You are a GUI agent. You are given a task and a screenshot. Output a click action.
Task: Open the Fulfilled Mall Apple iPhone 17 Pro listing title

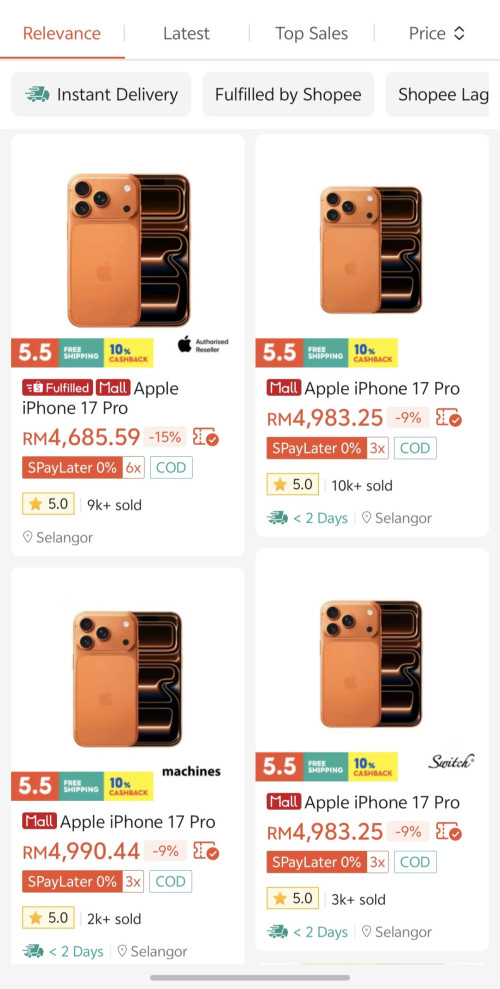101,398
